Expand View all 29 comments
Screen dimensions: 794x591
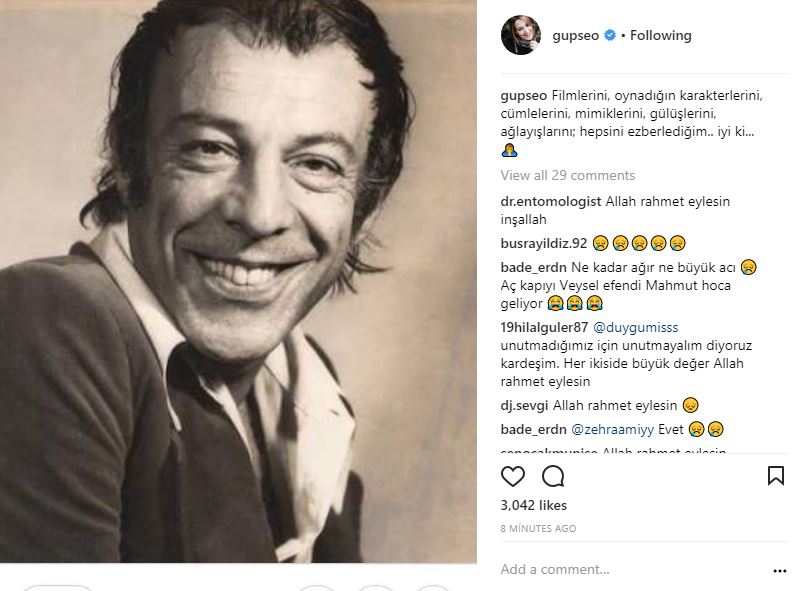(x=567, y=175)
